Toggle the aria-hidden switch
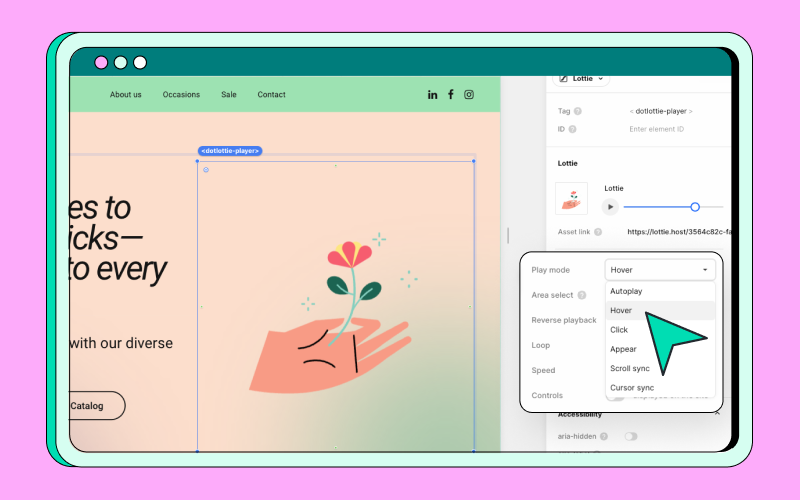Viewport: 800px width, 500px height. point(631,436)
